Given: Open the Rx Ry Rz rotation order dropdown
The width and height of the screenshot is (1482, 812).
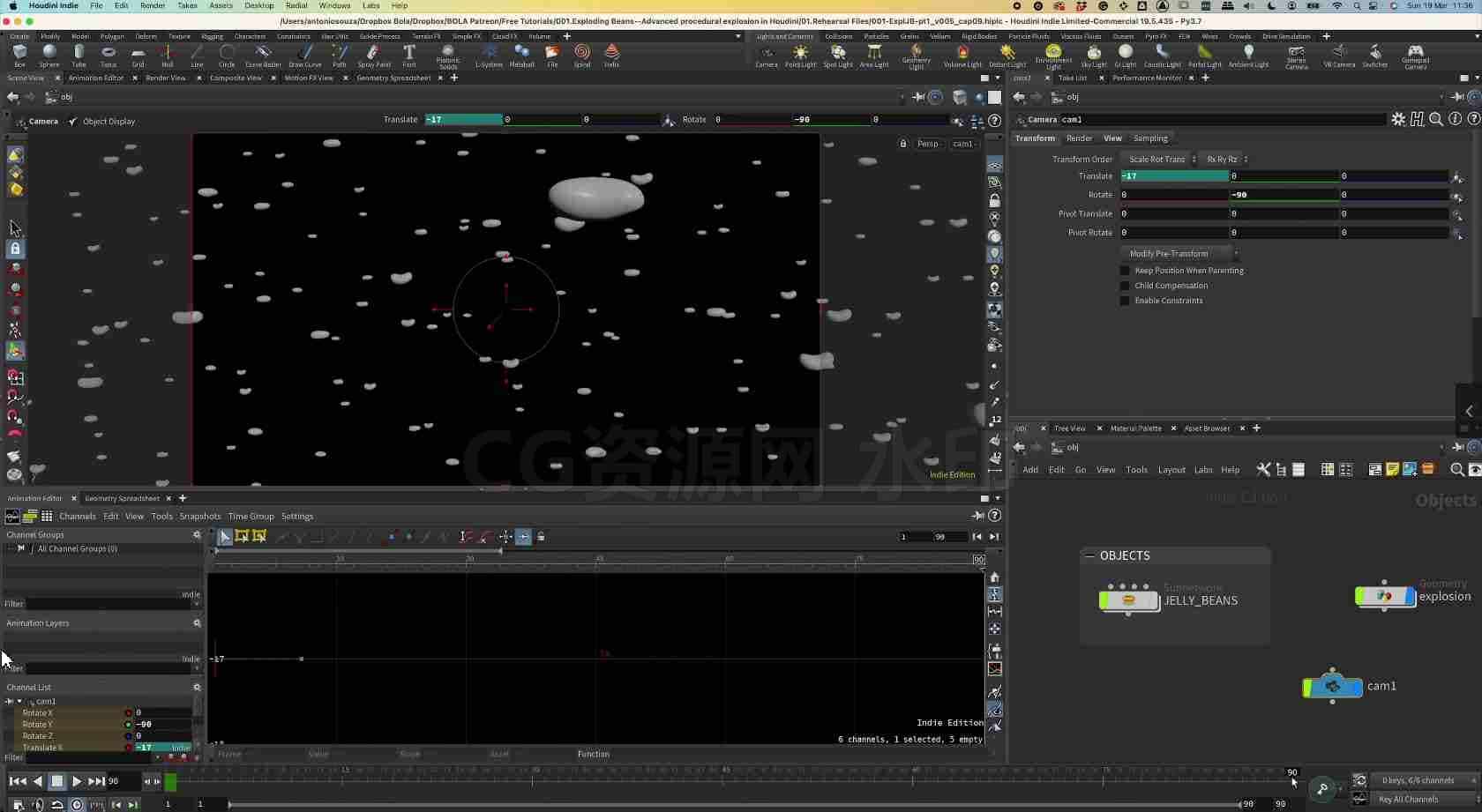Looking at the screenshot, I should [1226, 160].
